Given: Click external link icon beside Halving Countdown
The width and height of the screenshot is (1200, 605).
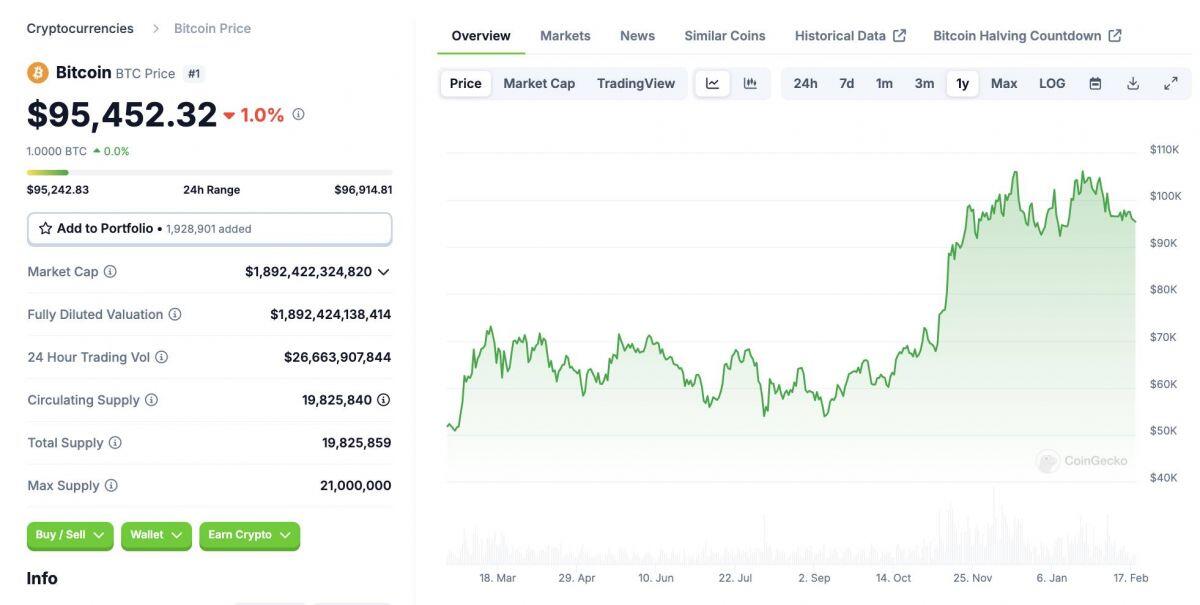Looking at the screenshot, I should point(1115,35).
